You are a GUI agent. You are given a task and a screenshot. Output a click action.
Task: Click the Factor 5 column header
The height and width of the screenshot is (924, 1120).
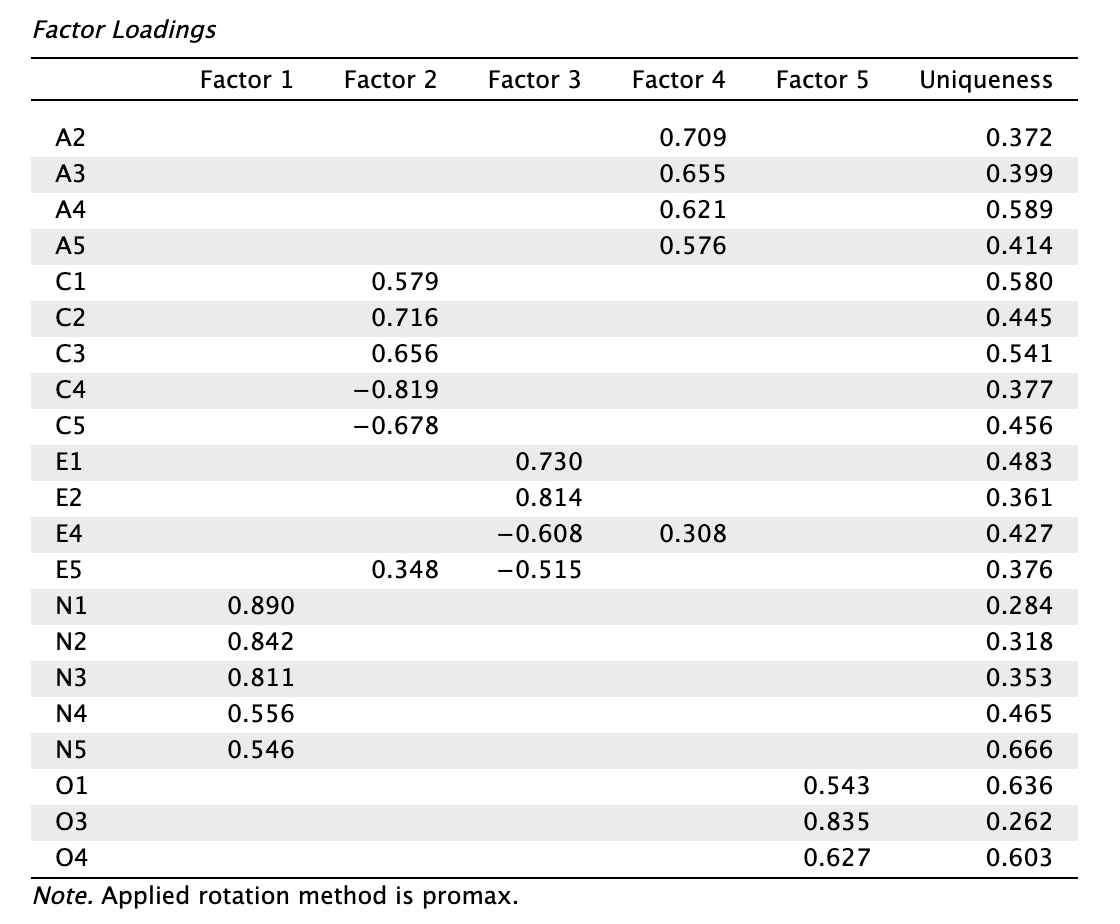tap(822, 79)
